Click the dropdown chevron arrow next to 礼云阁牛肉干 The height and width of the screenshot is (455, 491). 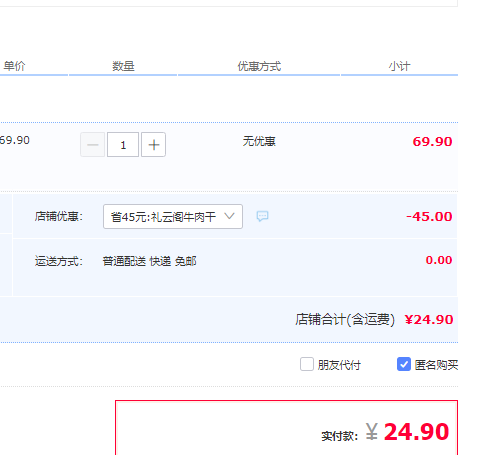coord(229,216)
